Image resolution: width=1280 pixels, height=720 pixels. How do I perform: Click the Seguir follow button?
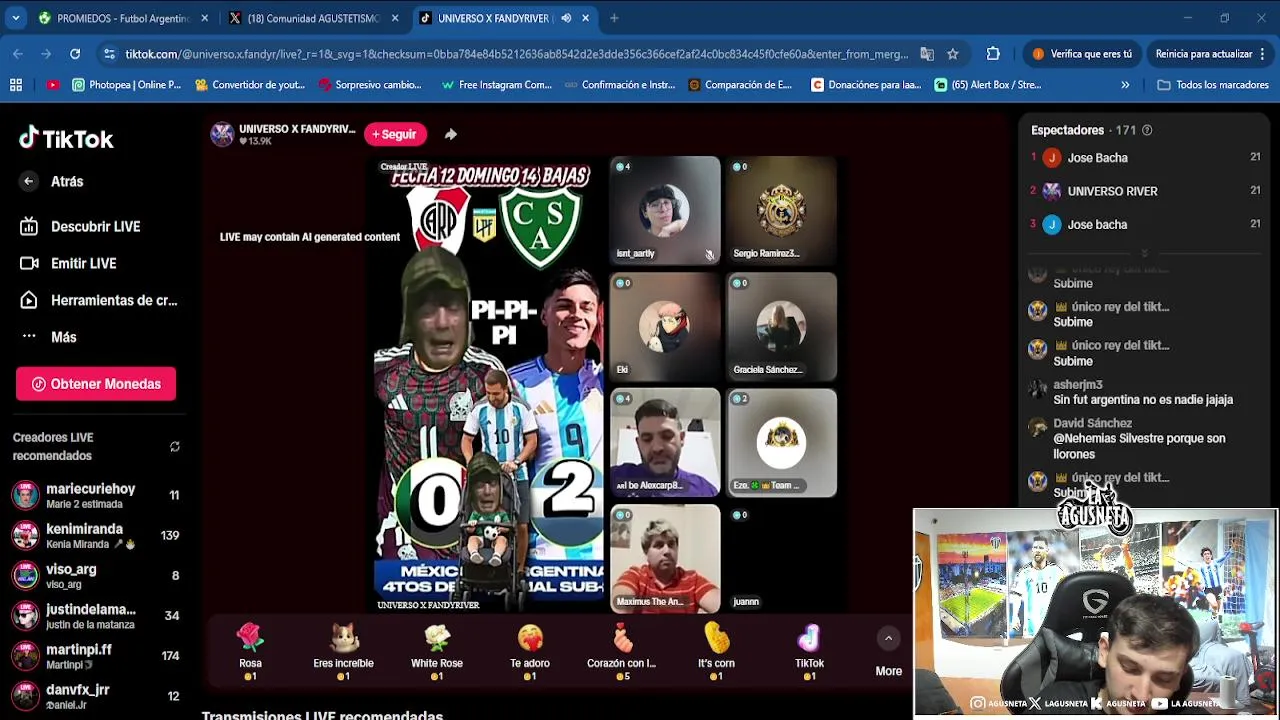[395, 134]
